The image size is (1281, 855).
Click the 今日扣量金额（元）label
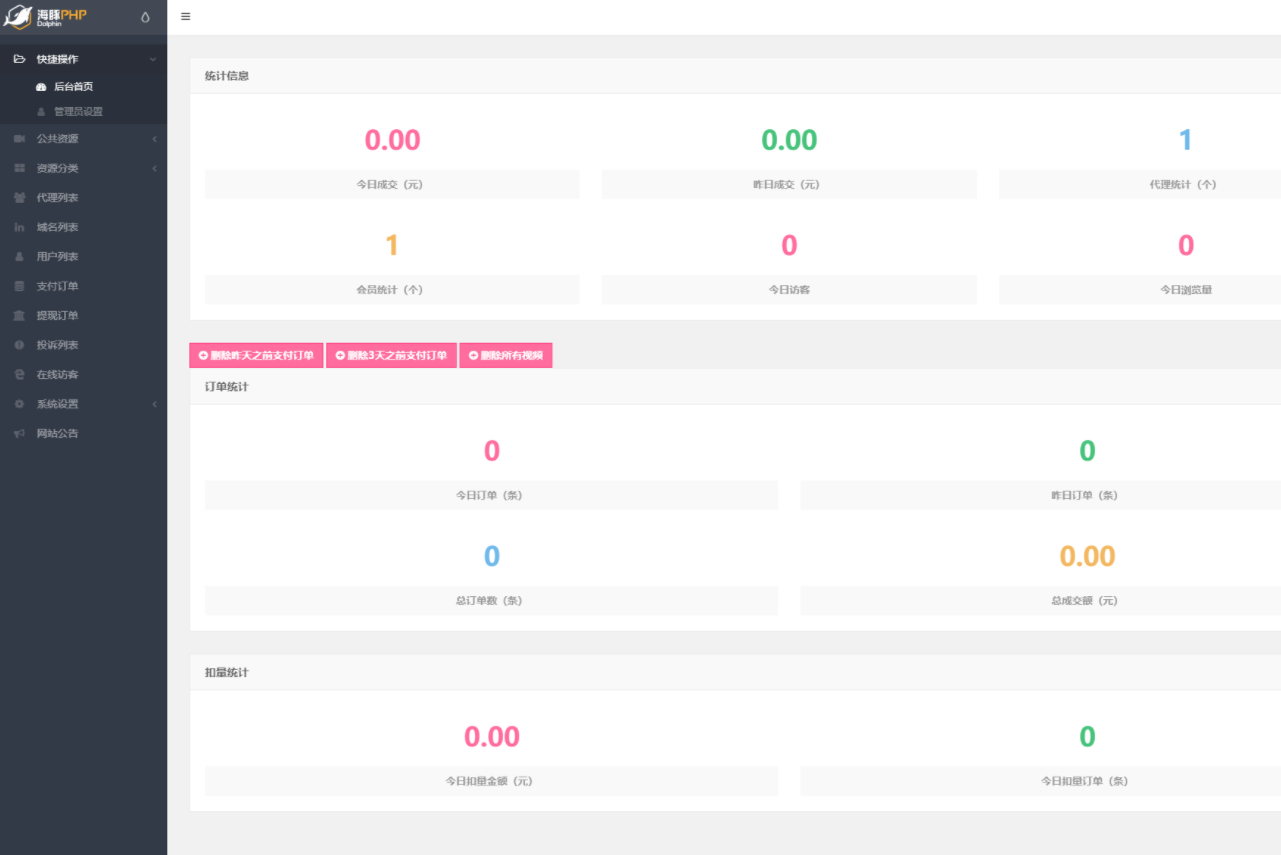(489, 782)
